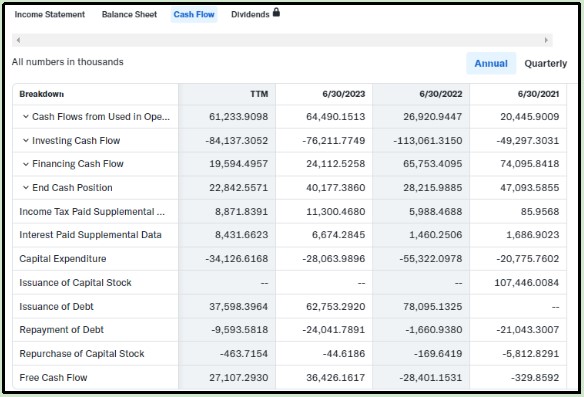The width and height of the screenshot is (584, 397).
Task: Select Interest Paid Supplemental Data label
Action: (91, 235)
